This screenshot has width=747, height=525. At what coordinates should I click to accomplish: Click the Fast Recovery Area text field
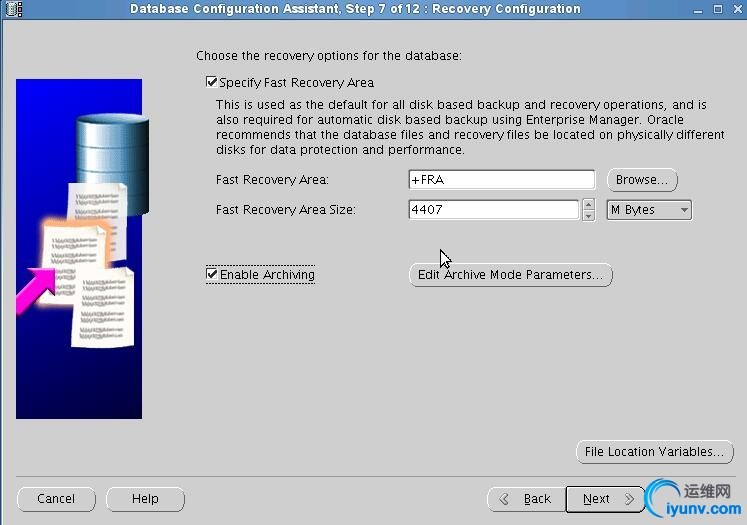coord(502,180)
